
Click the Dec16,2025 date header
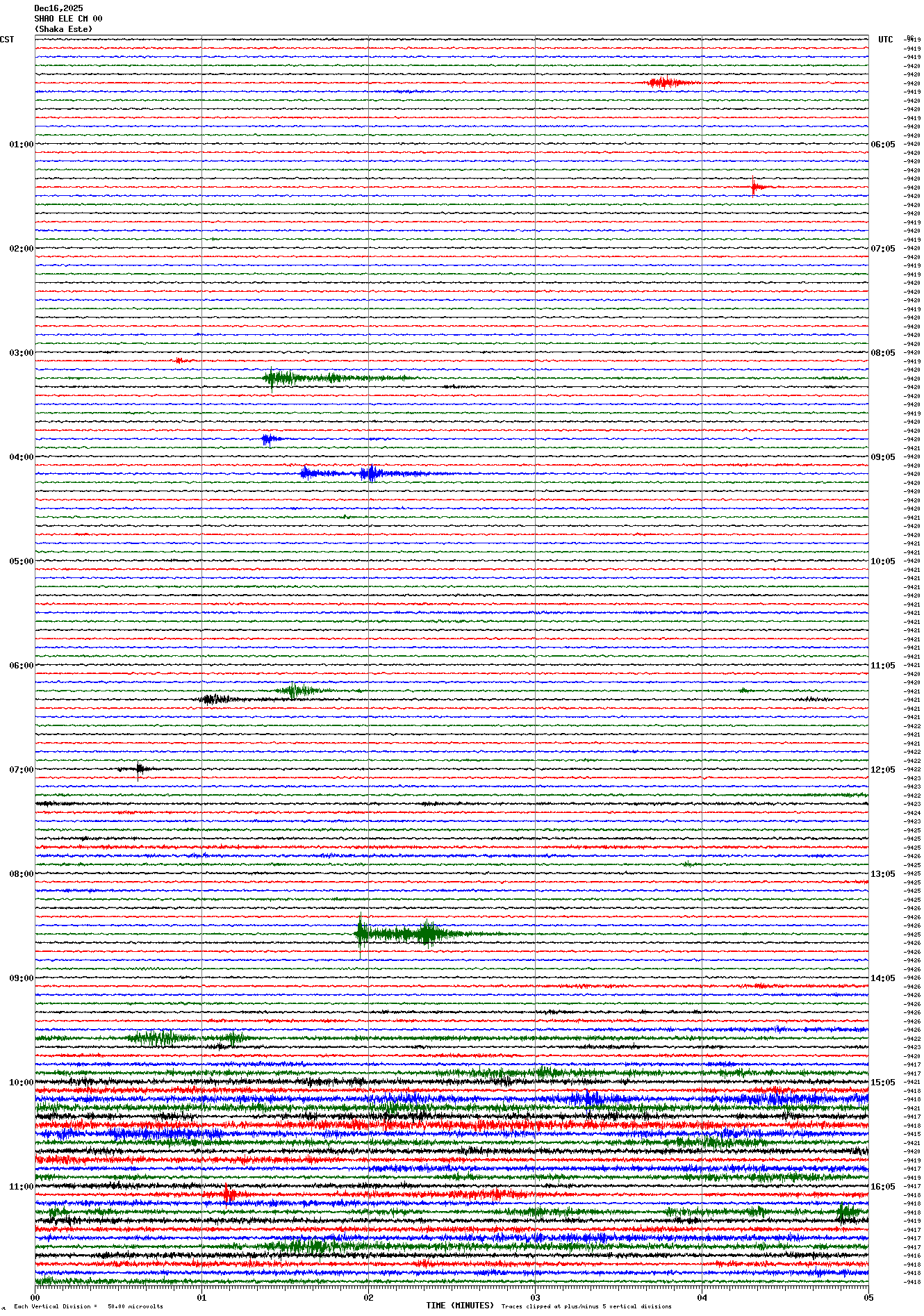[58, 8]
